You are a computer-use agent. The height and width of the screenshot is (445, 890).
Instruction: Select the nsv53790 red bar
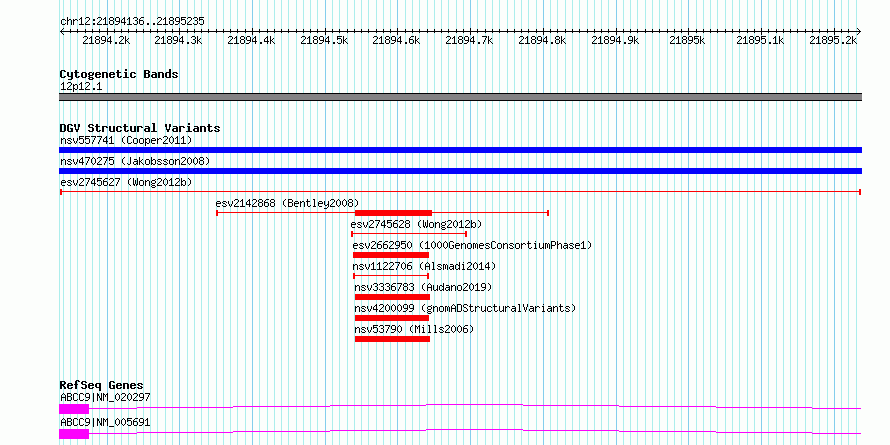[392, 339]
